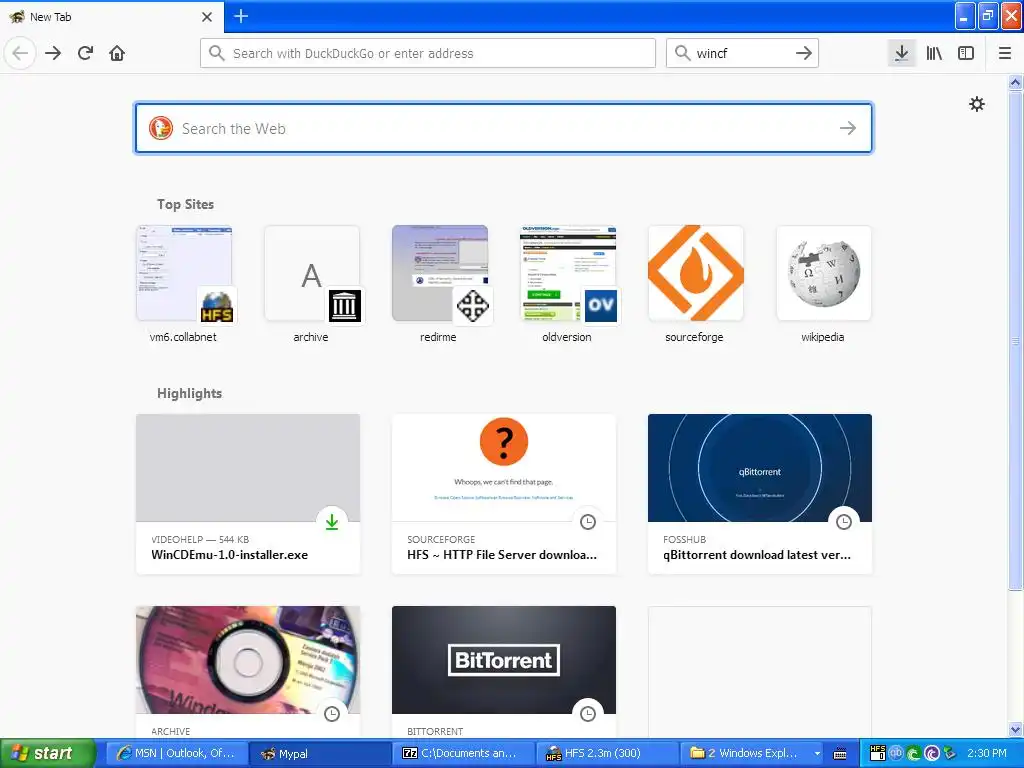Image resolution: width=1024 pixels, height=768 pixels.
Task: Go back with the browser back arrow
Action: point(20,53)
